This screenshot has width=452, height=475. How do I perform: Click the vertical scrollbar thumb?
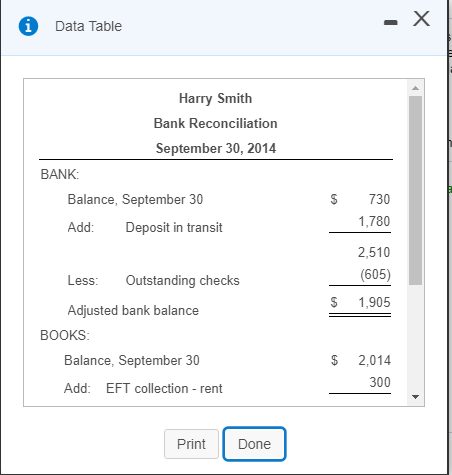point(415,190)
